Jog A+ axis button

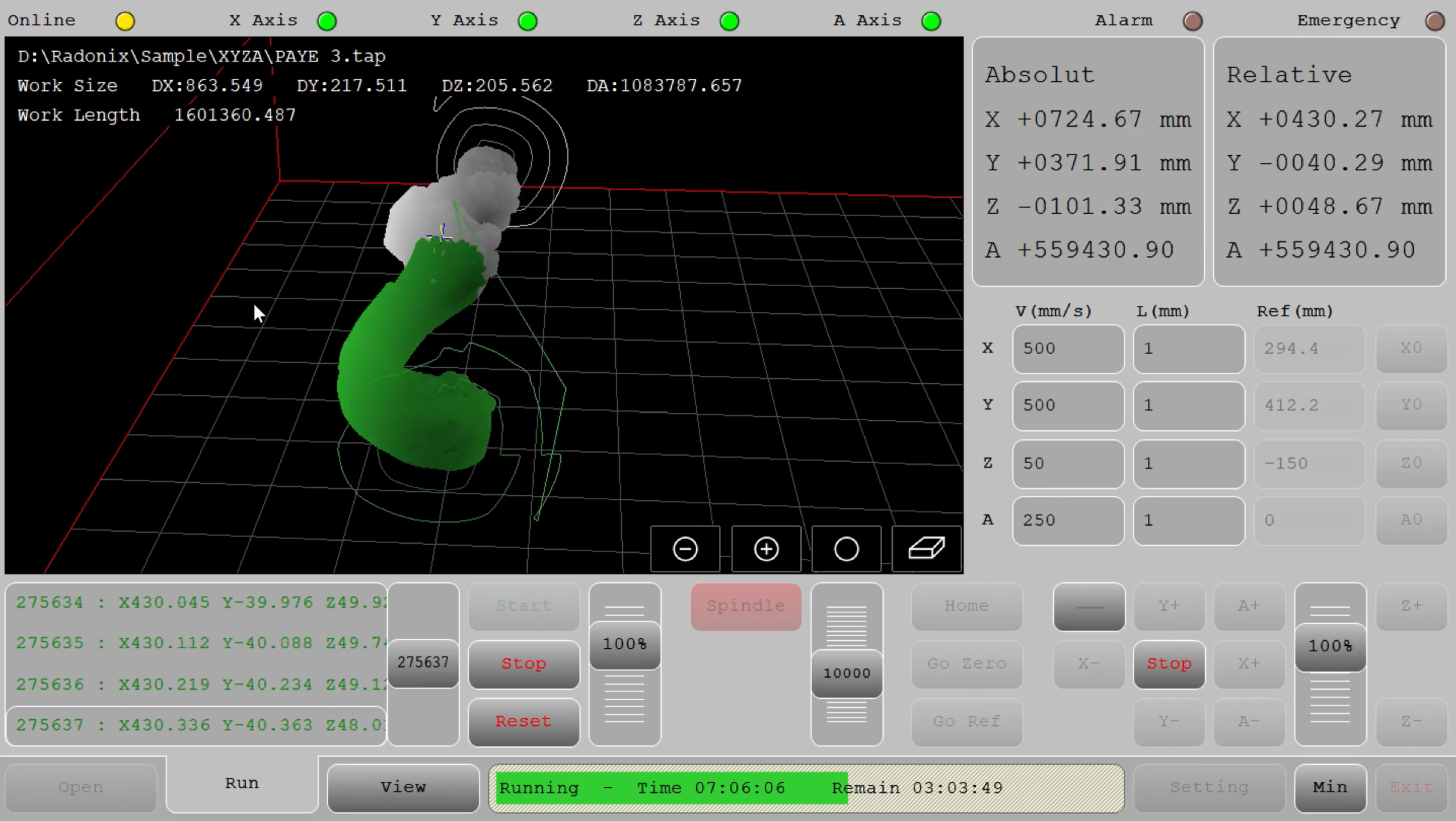click(1250, 606)
